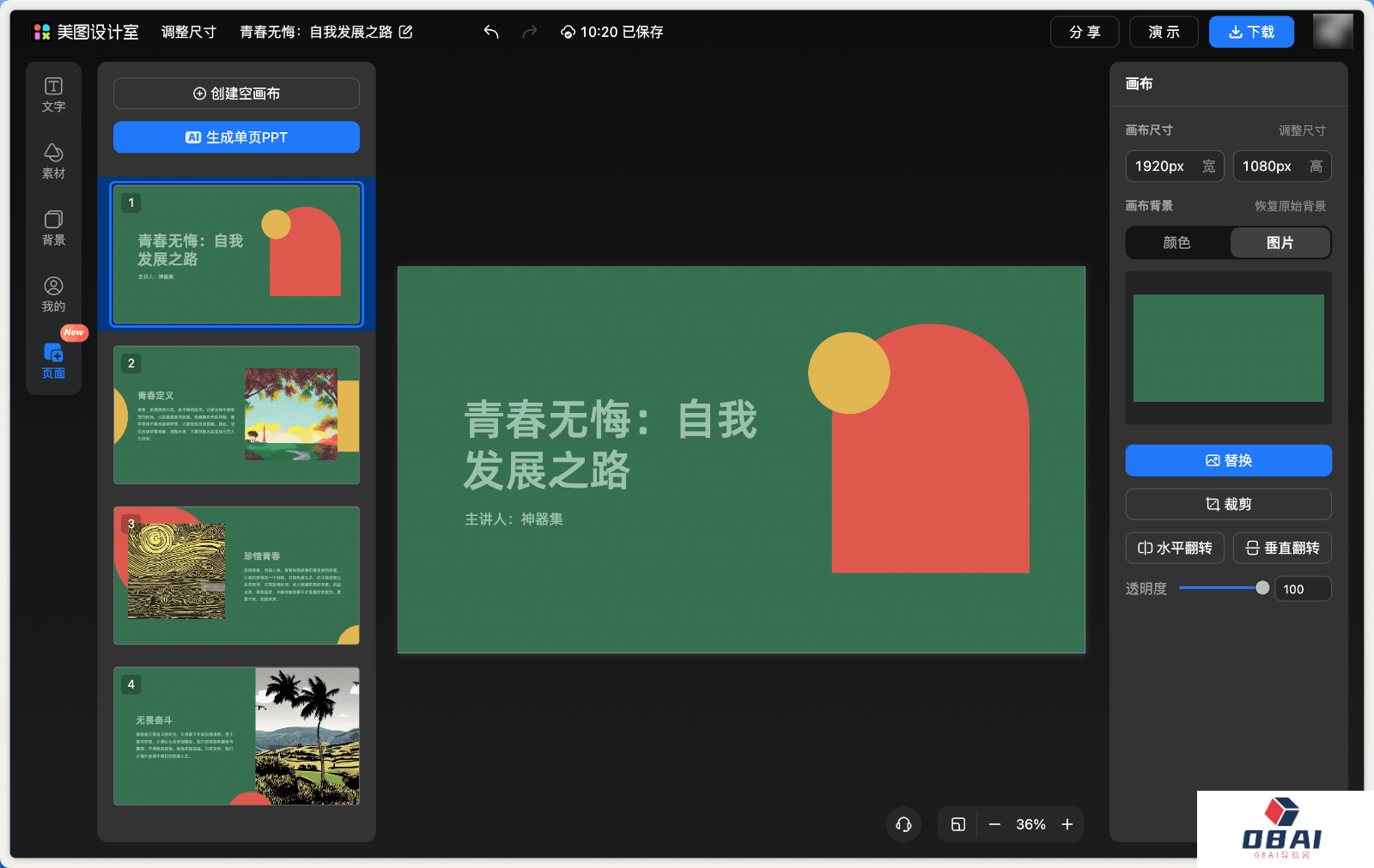Select slide 1 thumbnail

pos(236,254)
